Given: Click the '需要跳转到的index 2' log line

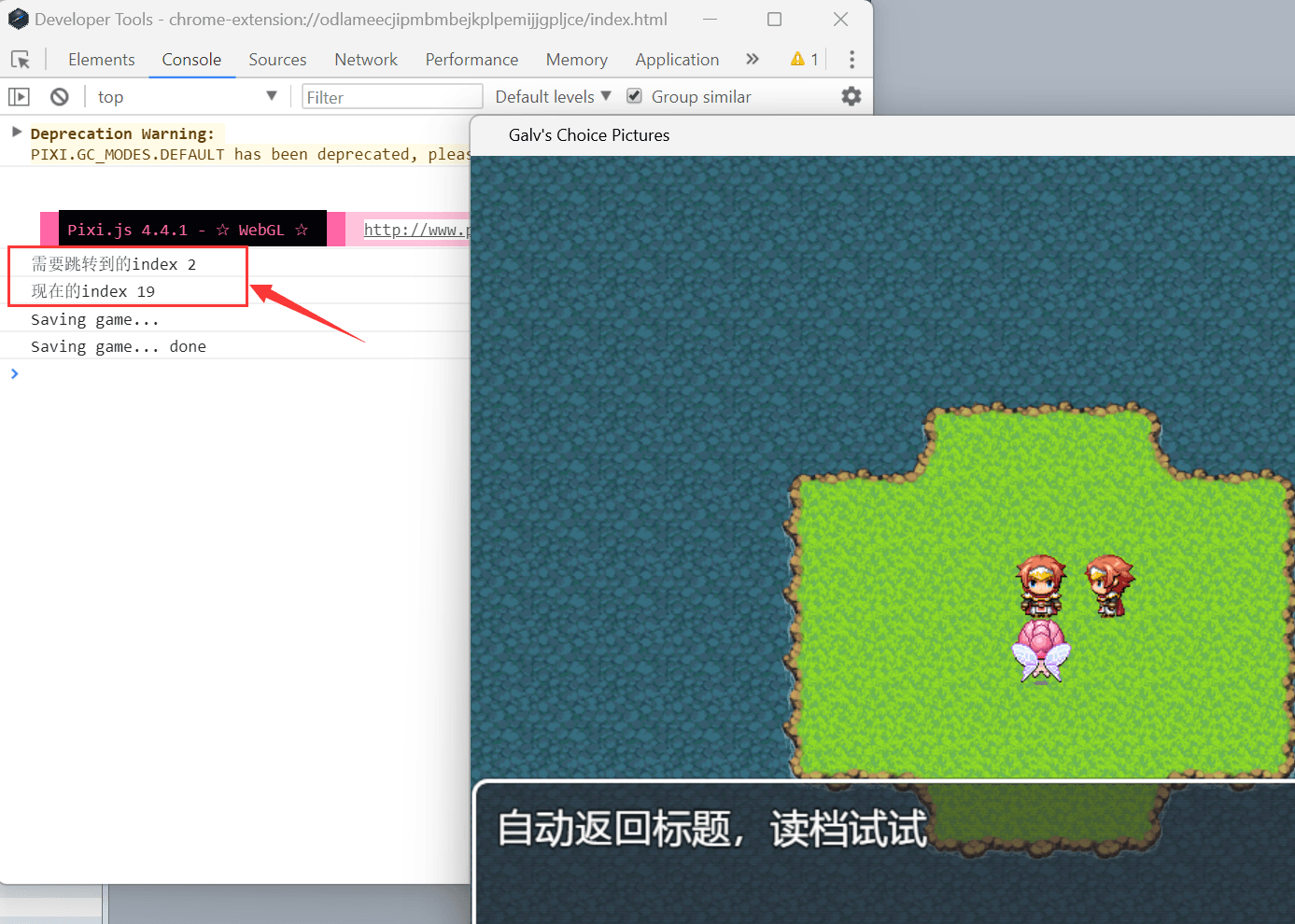Looking at the screenshot, I should pos(114,264).
